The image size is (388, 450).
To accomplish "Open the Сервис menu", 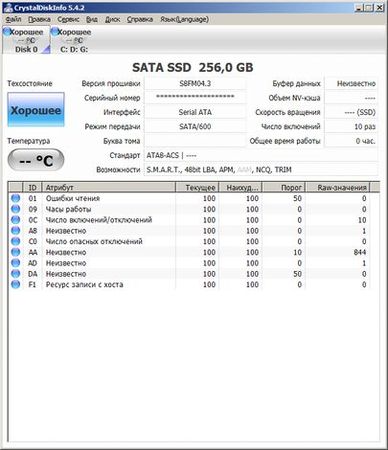I will (x=68, y=19).
